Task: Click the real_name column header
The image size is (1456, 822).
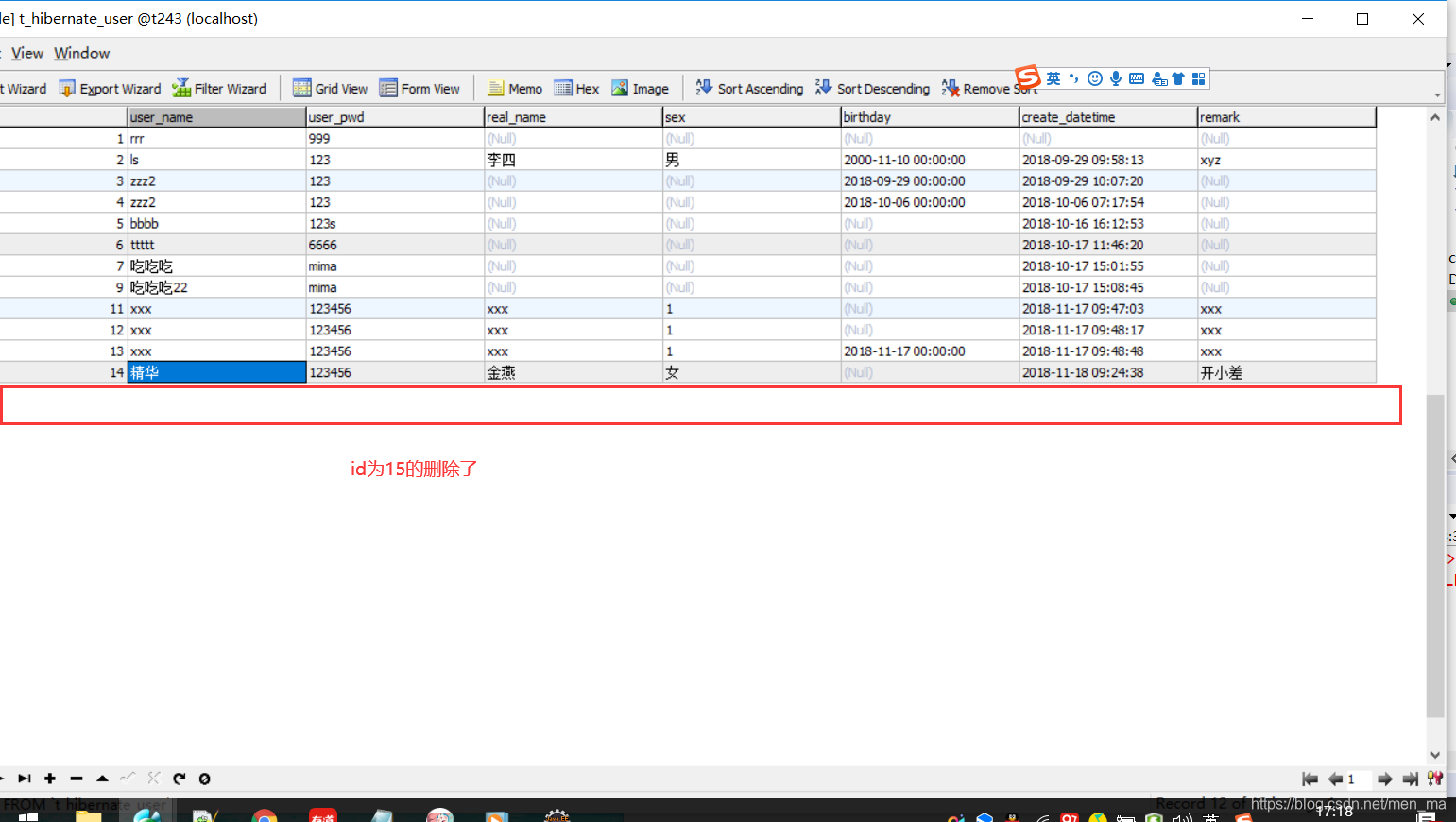Action: tap(574, 117)
